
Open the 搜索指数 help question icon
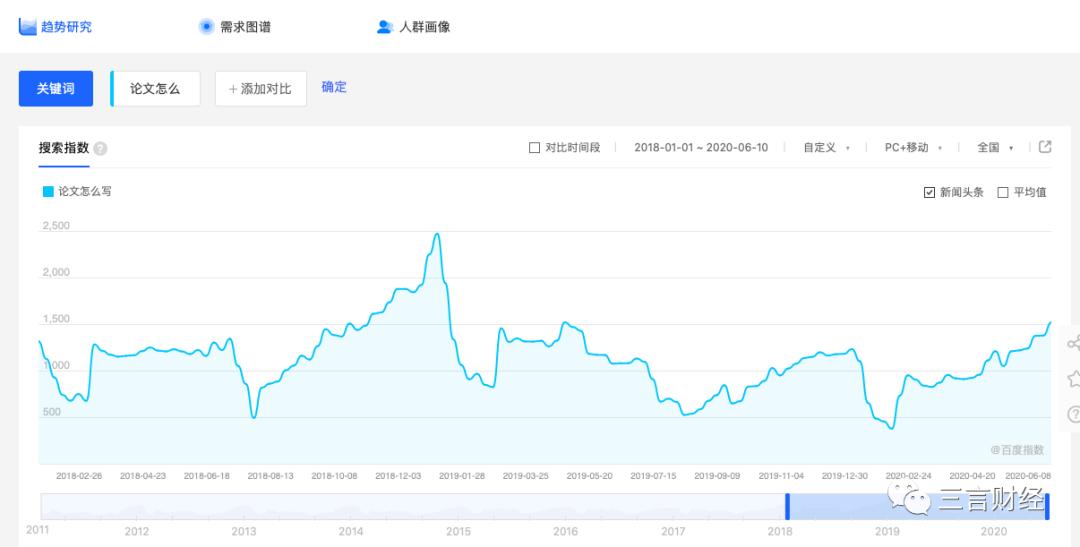click(x=101, y=149)
